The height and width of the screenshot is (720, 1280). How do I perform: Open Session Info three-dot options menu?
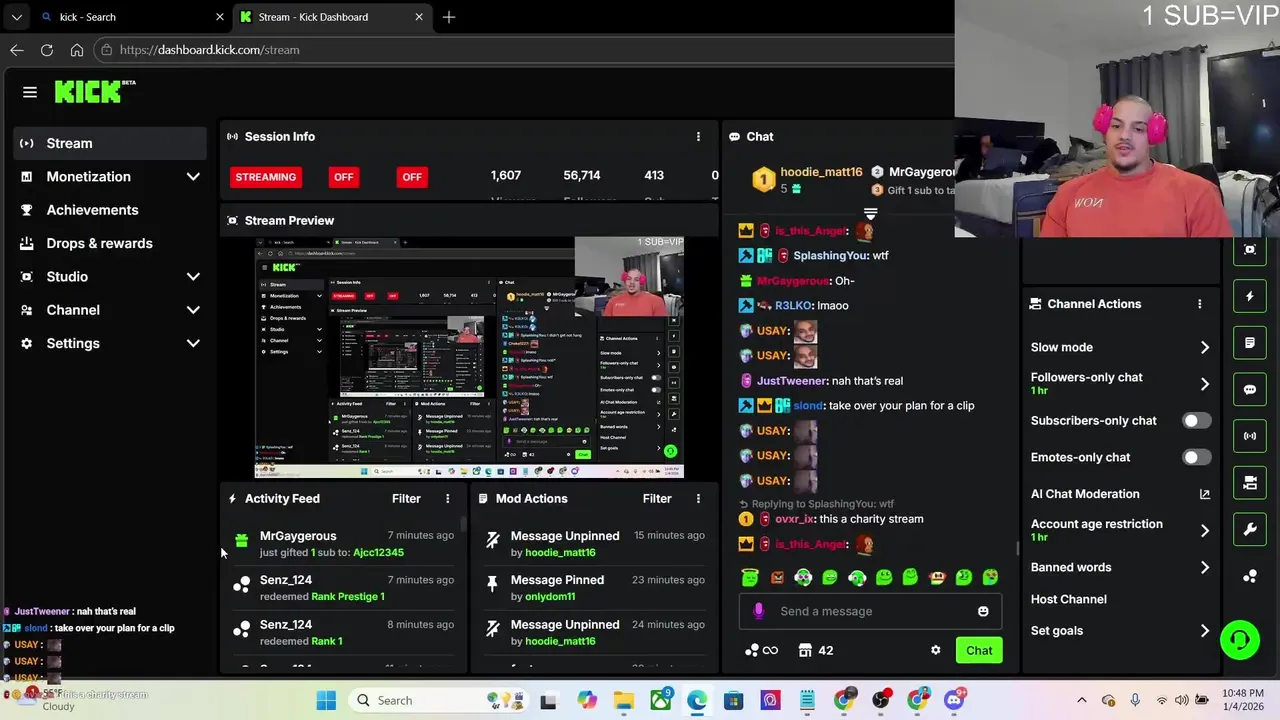(x=698, y=137)
